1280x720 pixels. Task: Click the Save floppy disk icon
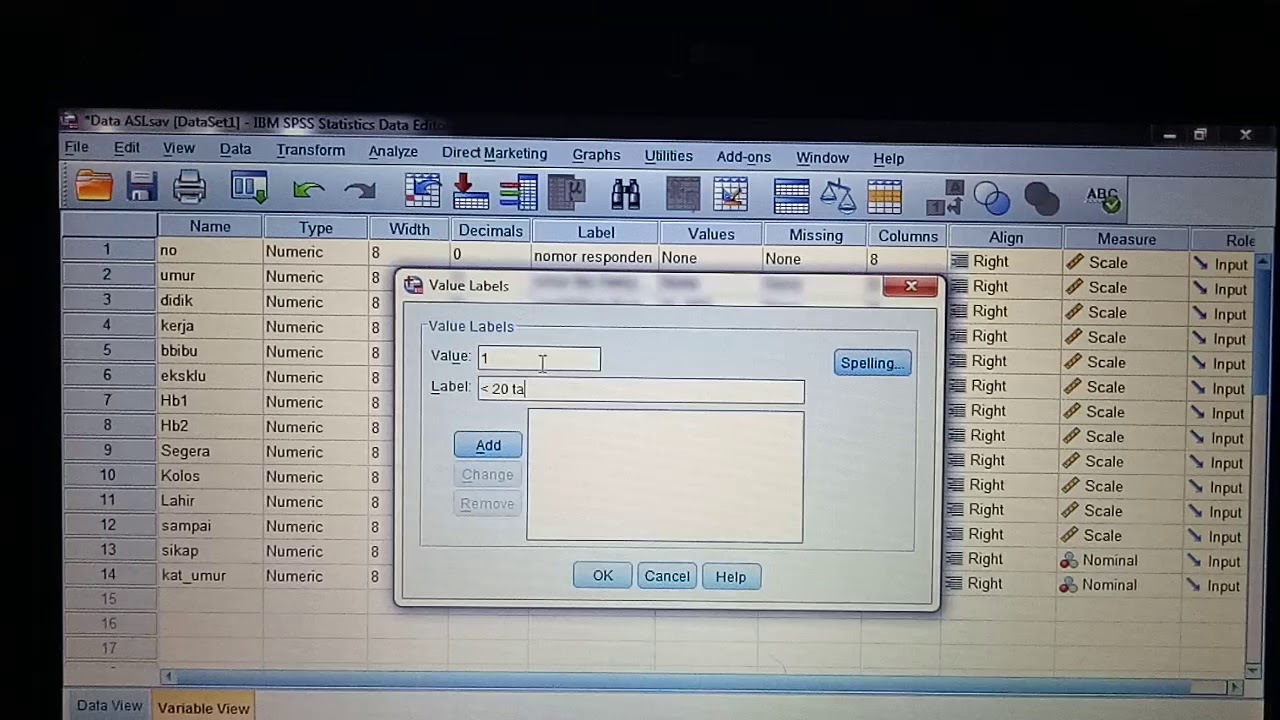[x=141, y=187]
